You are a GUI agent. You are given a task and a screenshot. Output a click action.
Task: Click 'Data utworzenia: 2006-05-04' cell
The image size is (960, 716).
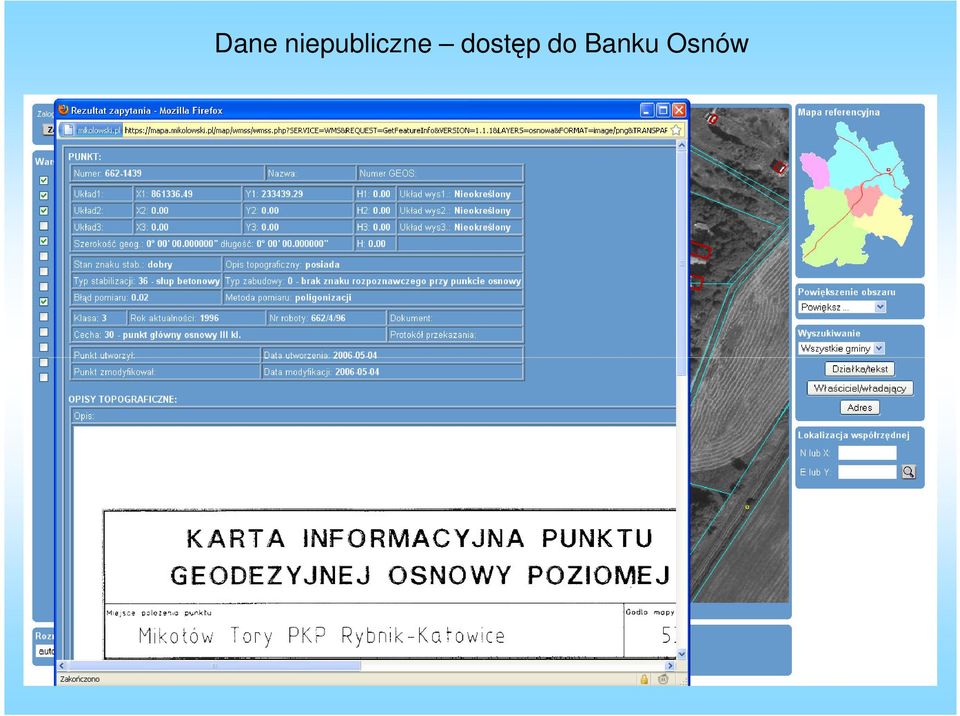pyautogui.click(x=392, y=355)
